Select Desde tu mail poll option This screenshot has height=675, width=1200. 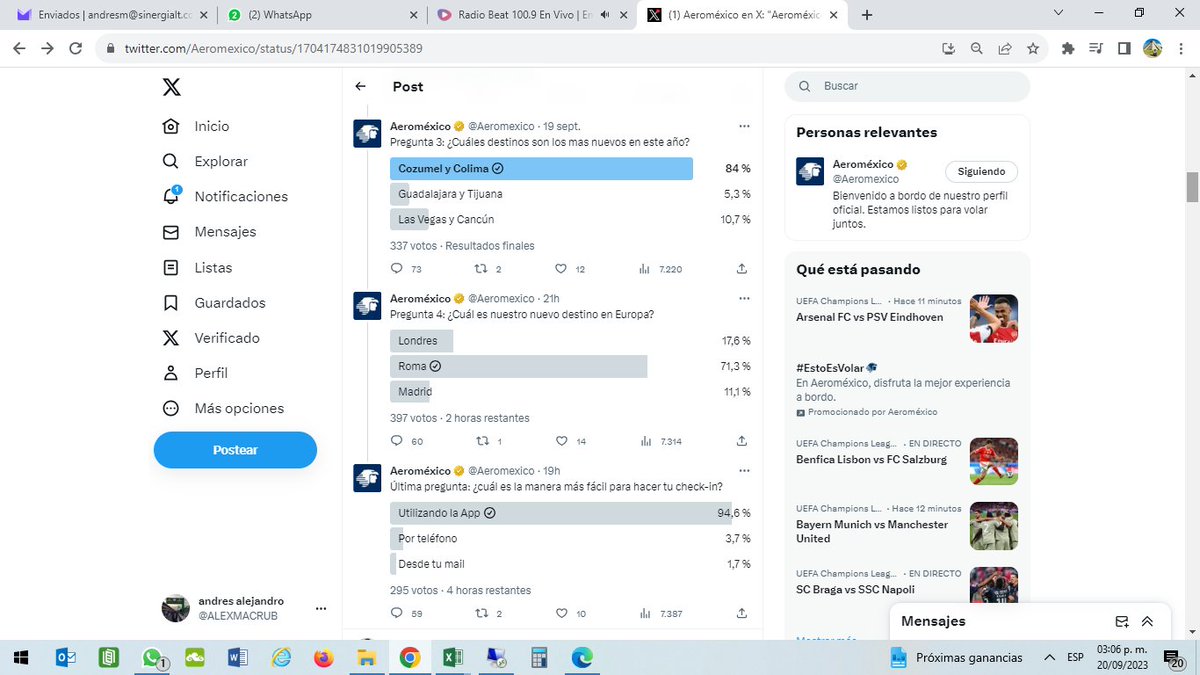[570, 564]
